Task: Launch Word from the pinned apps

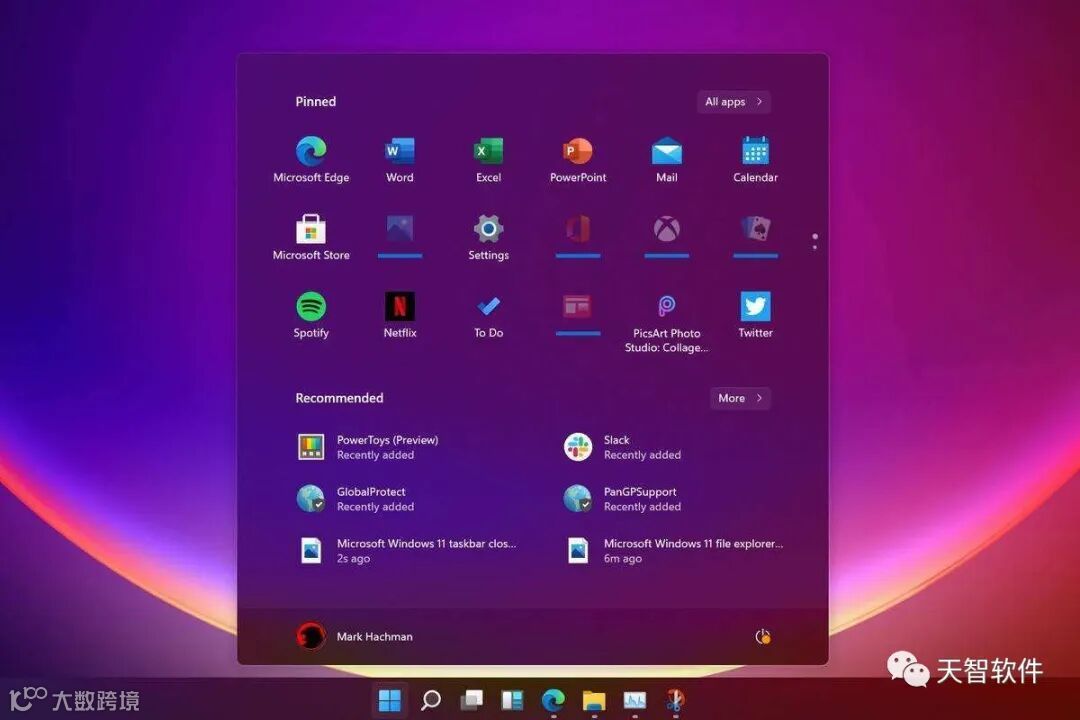Action: pyautogui.click(x=399, y=160)
